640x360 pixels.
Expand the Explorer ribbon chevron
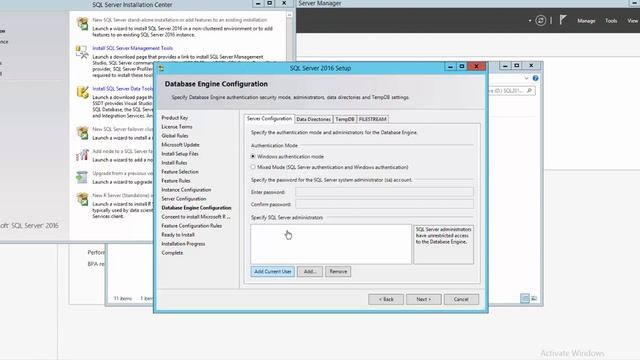point(527,78)
